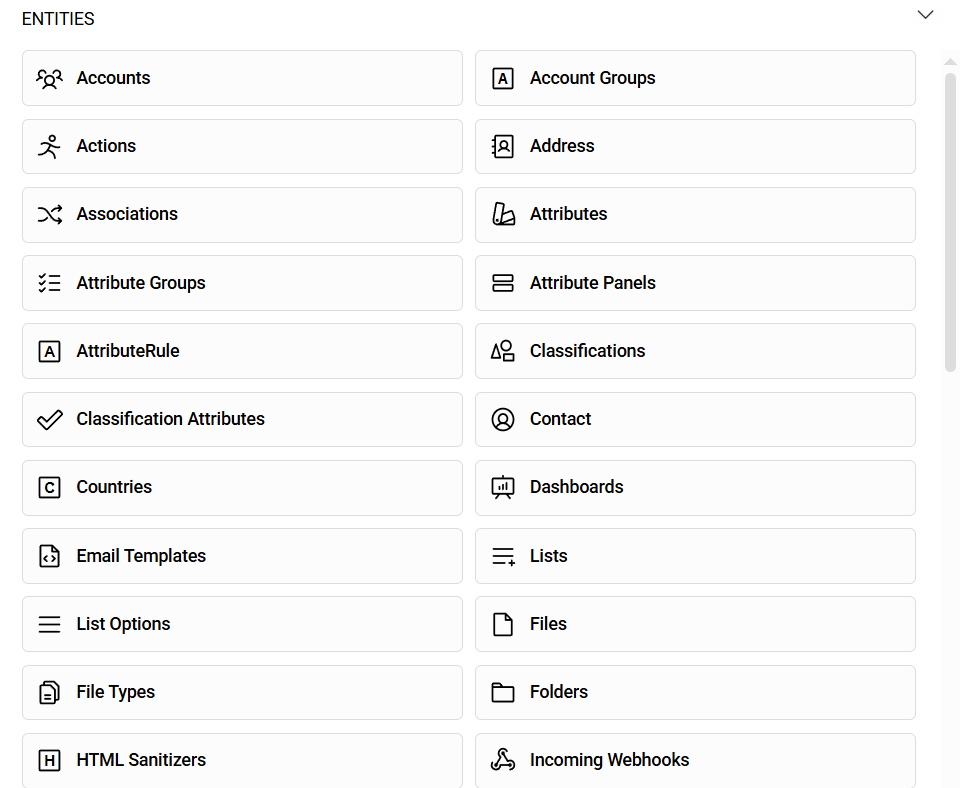Click the Attributes swatch icon
960x788 pixels.
(x=503, y=214)
